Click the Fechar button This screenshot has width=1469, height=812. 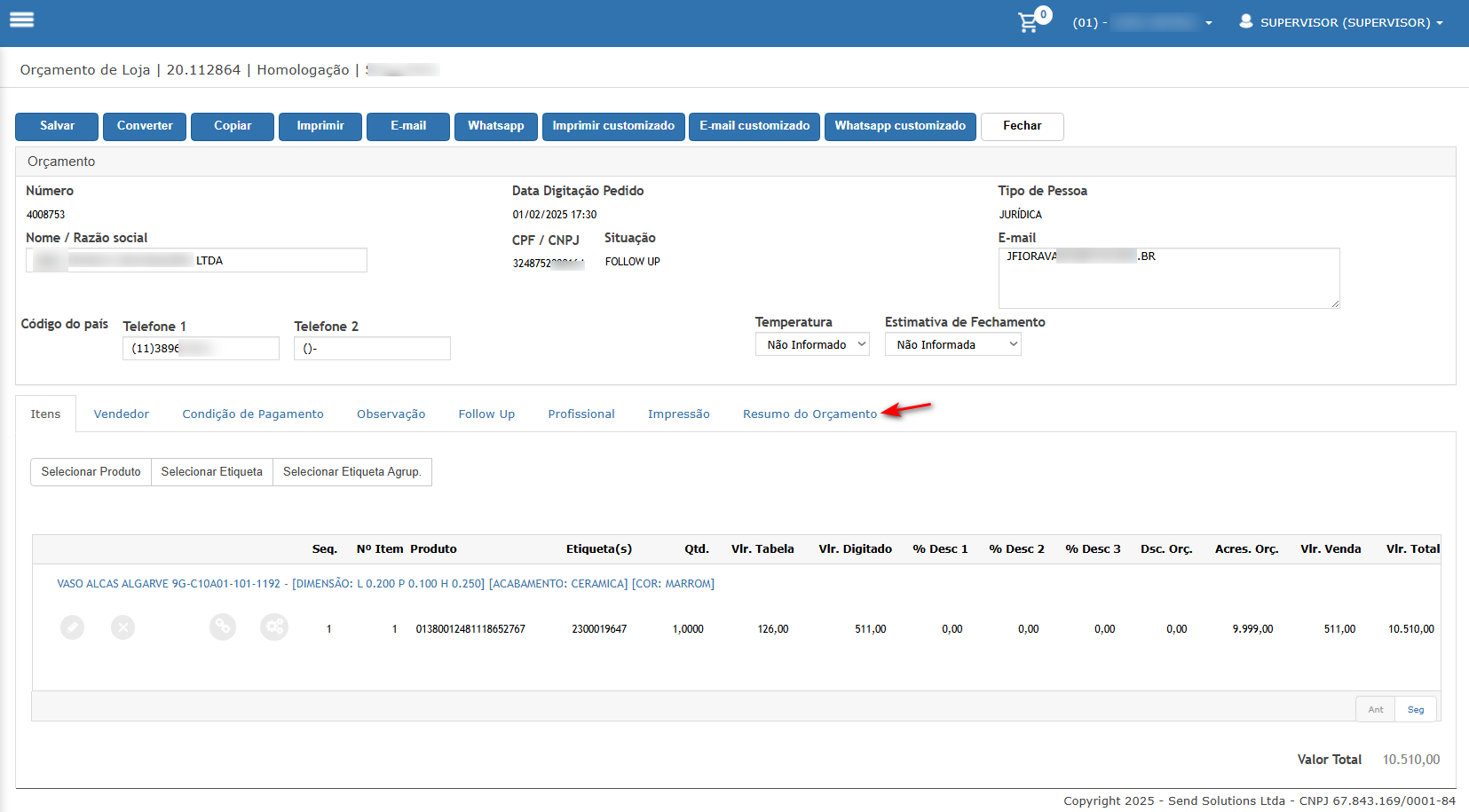pyautogui.click(x=1023, y=126)
